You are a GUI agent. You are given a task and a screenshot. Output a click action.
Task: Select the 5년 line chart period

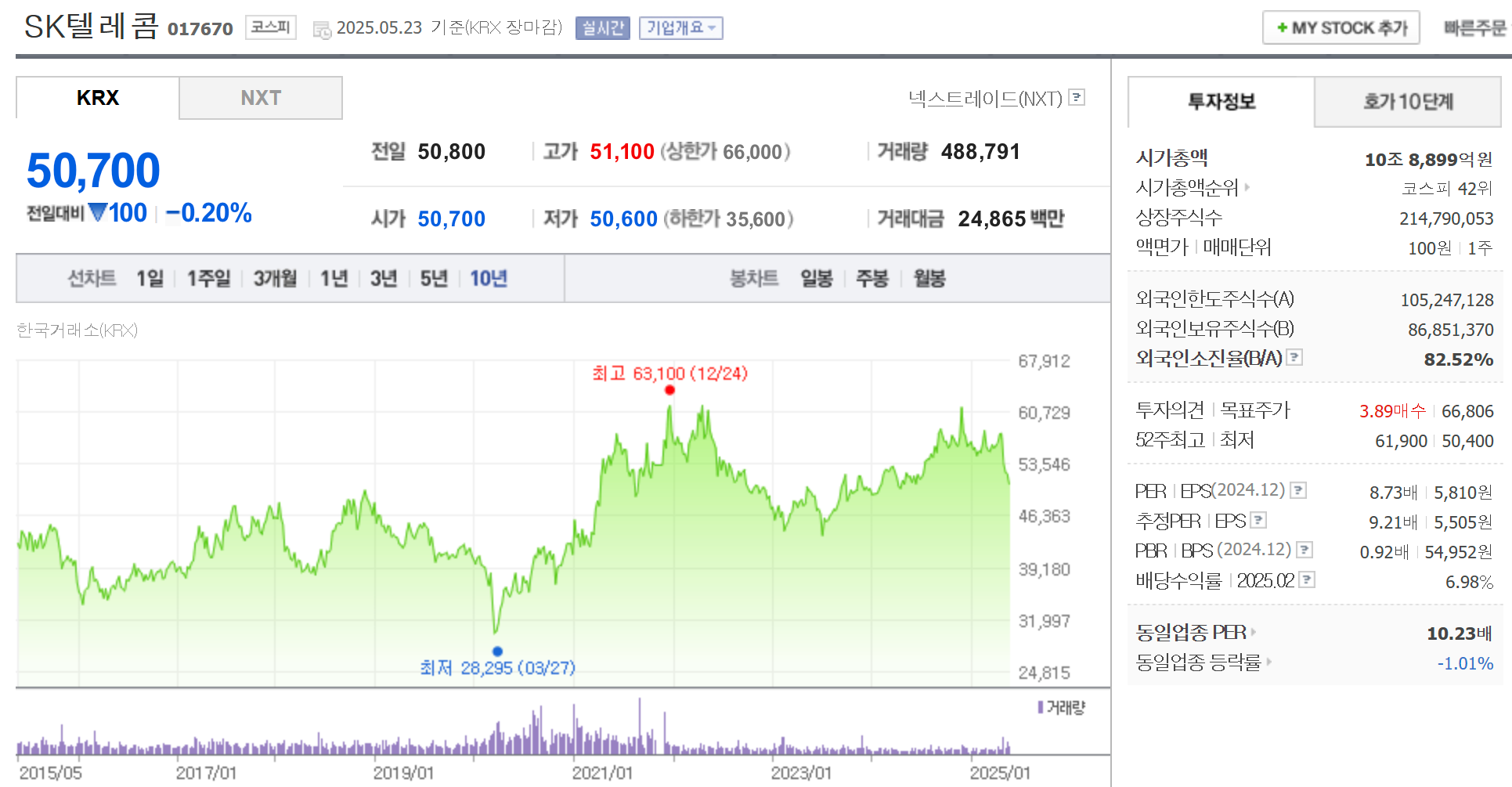click(x=434, y=278)
